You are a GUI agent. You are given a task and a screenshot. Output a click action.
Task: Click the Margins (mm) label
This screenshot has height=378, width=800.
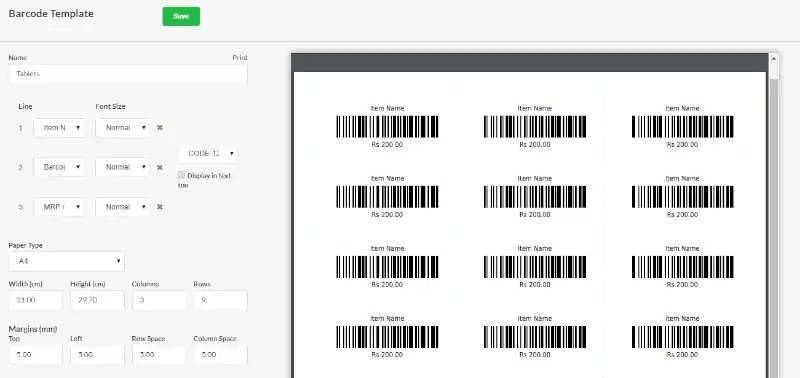(33, 329)
